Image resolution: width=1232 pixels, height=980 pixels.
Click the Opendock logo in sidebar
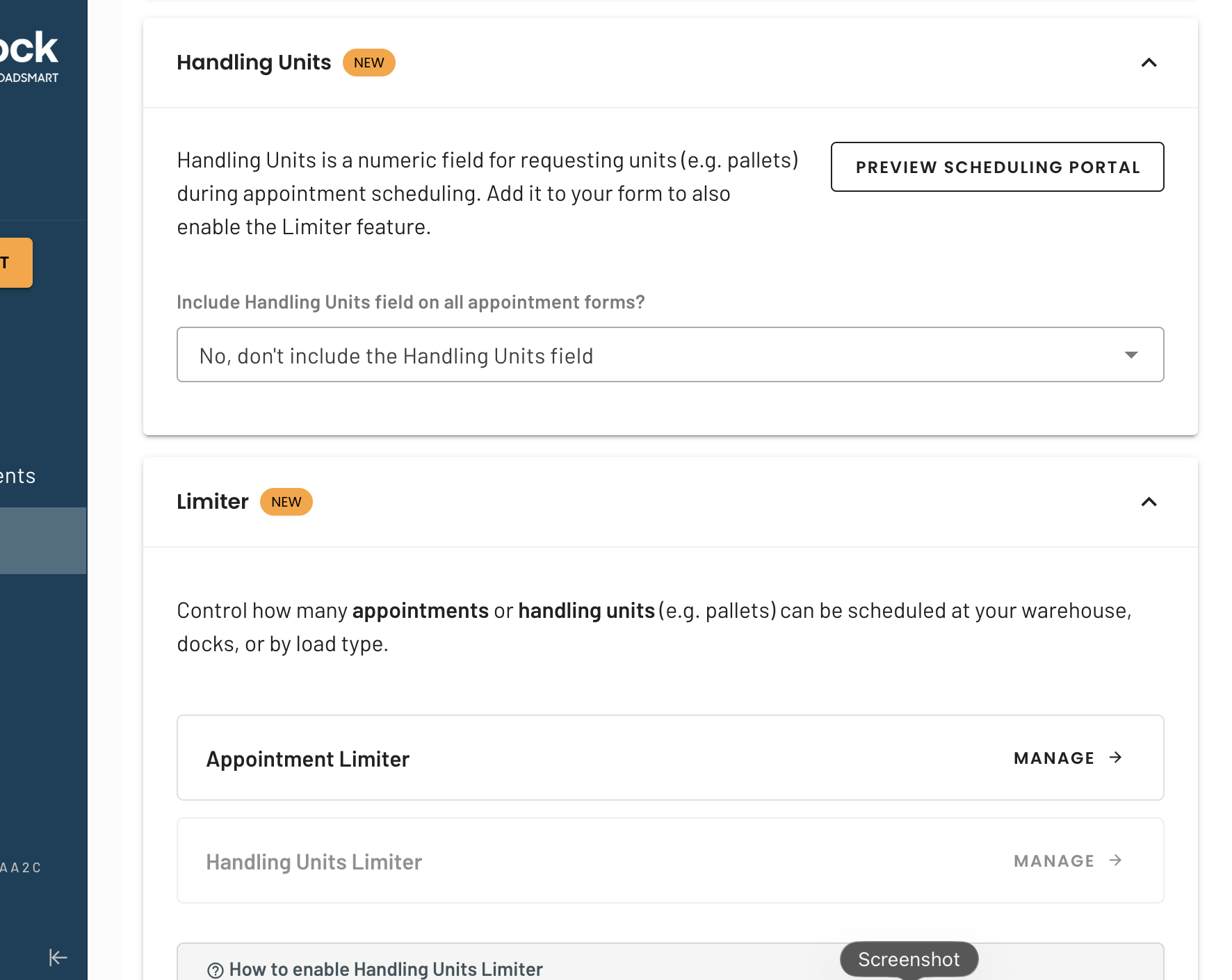click(x=29, y=56)
